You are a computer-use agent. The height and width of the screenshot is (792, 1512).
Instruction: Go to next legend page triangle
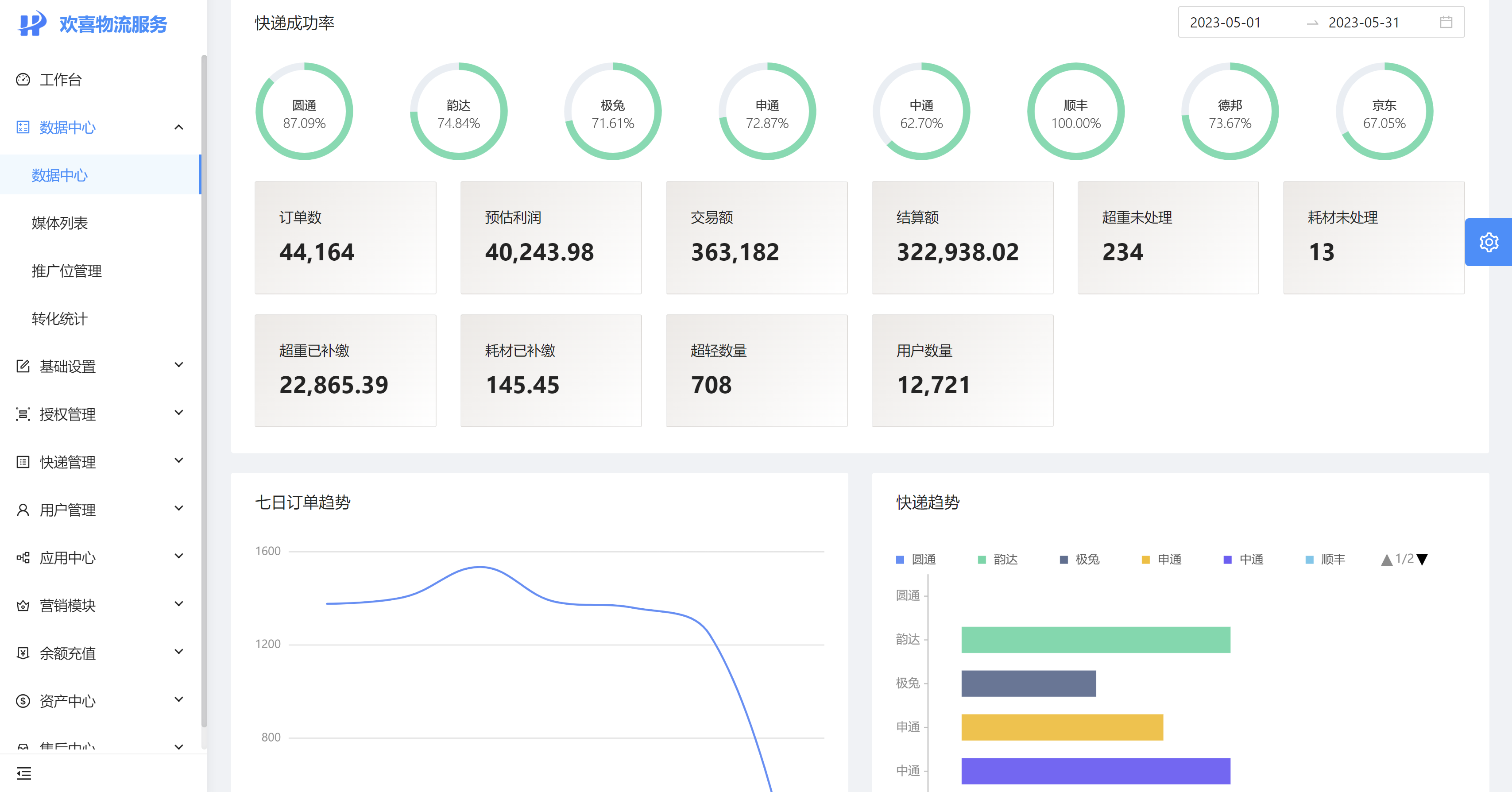tap(1422, 560)
